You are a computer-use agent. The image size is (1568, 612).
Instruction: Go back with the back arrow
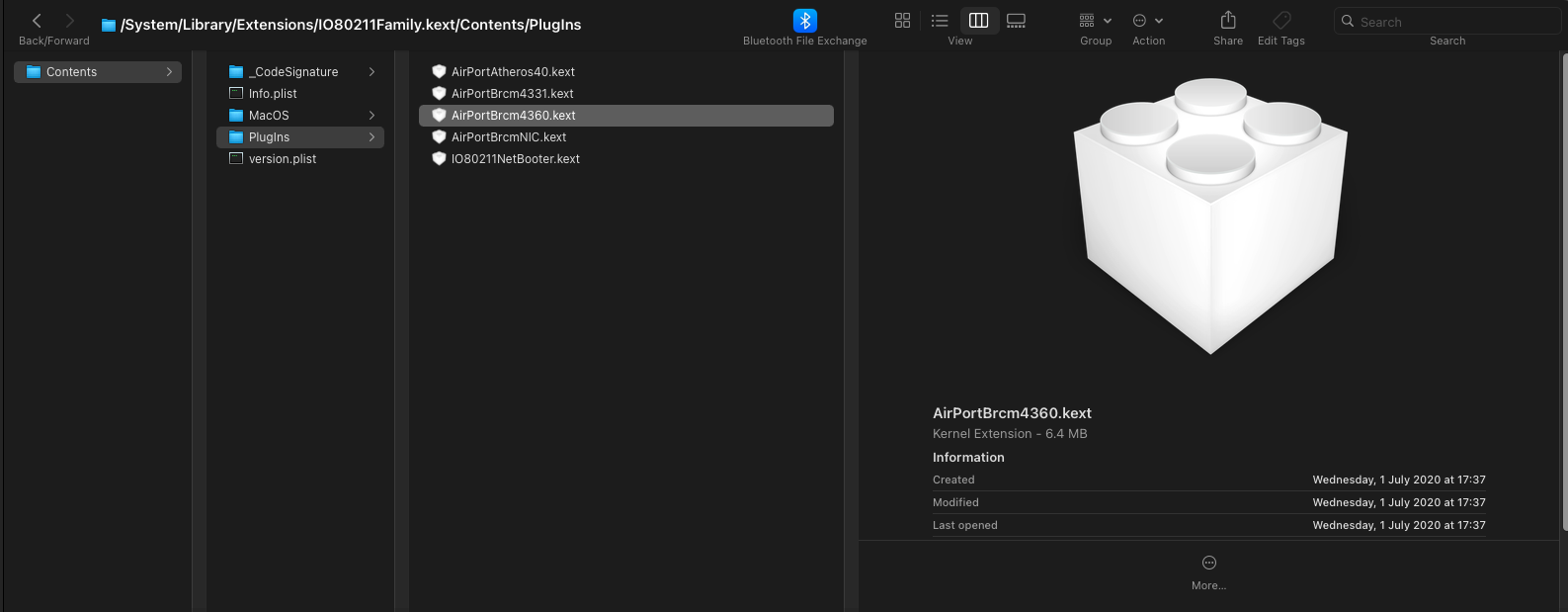coord(37,21)
